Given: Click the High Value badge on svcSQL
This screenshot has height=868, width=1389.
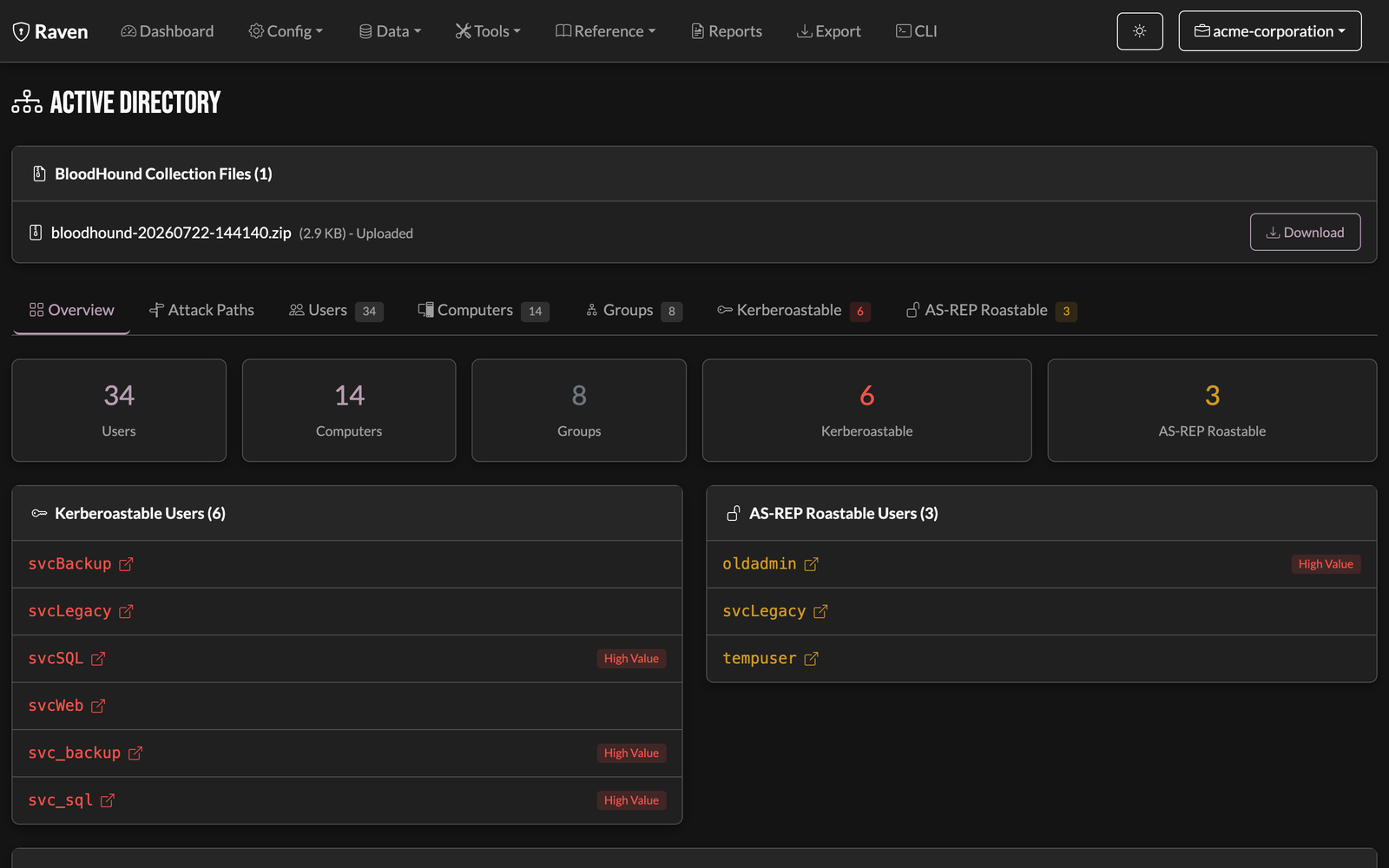Looking at the screenshot, I should [x=631, y=659].
